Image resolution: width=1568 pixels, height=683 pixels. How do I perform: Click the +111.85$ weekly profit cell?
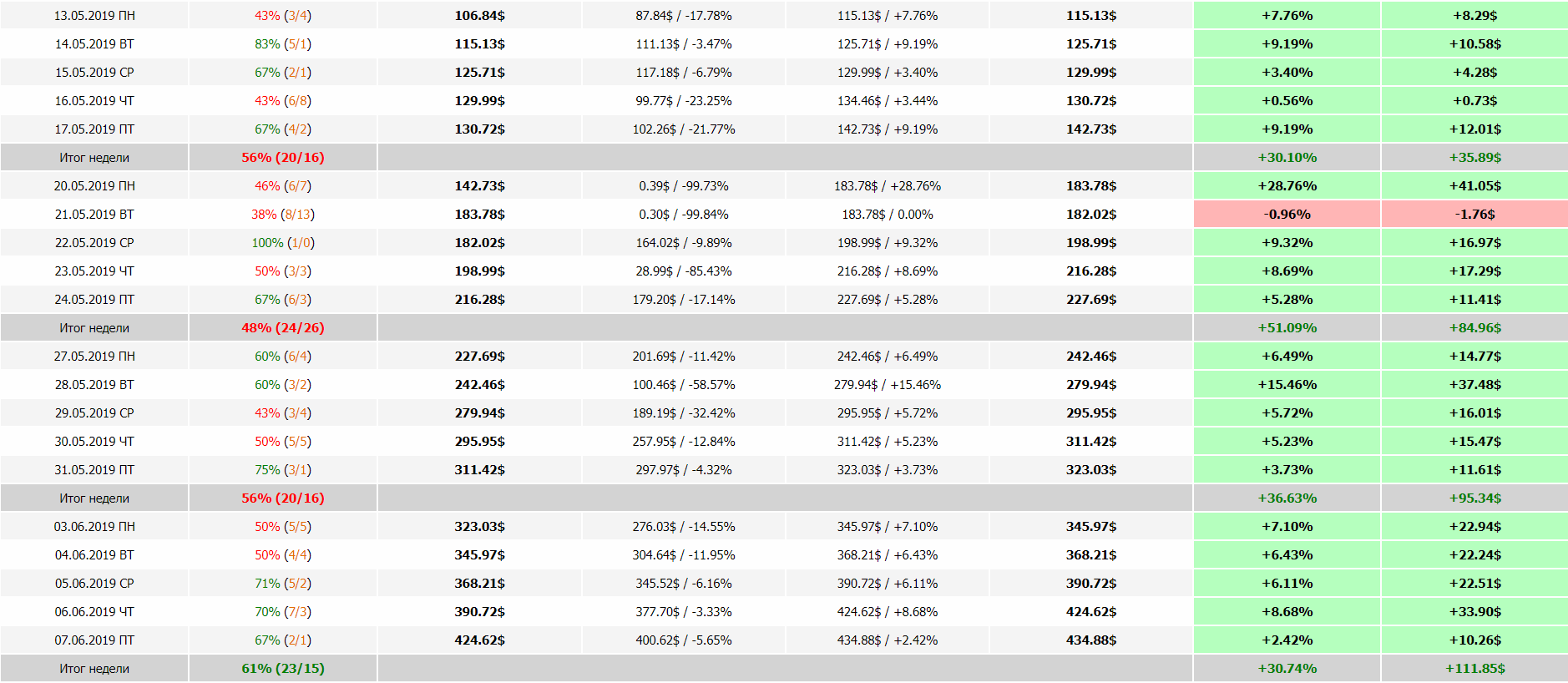tap(1474, 669)
